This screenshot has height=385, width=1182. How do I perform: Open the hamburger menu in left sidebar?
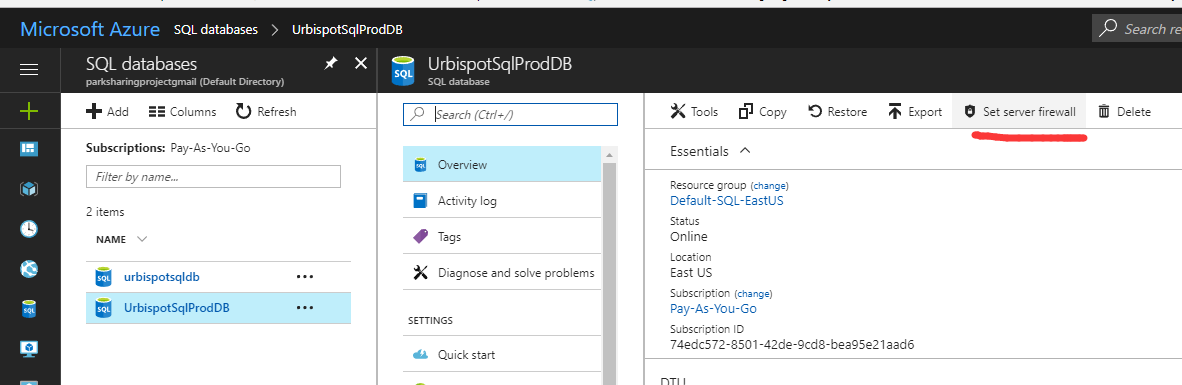coord(29,69)
